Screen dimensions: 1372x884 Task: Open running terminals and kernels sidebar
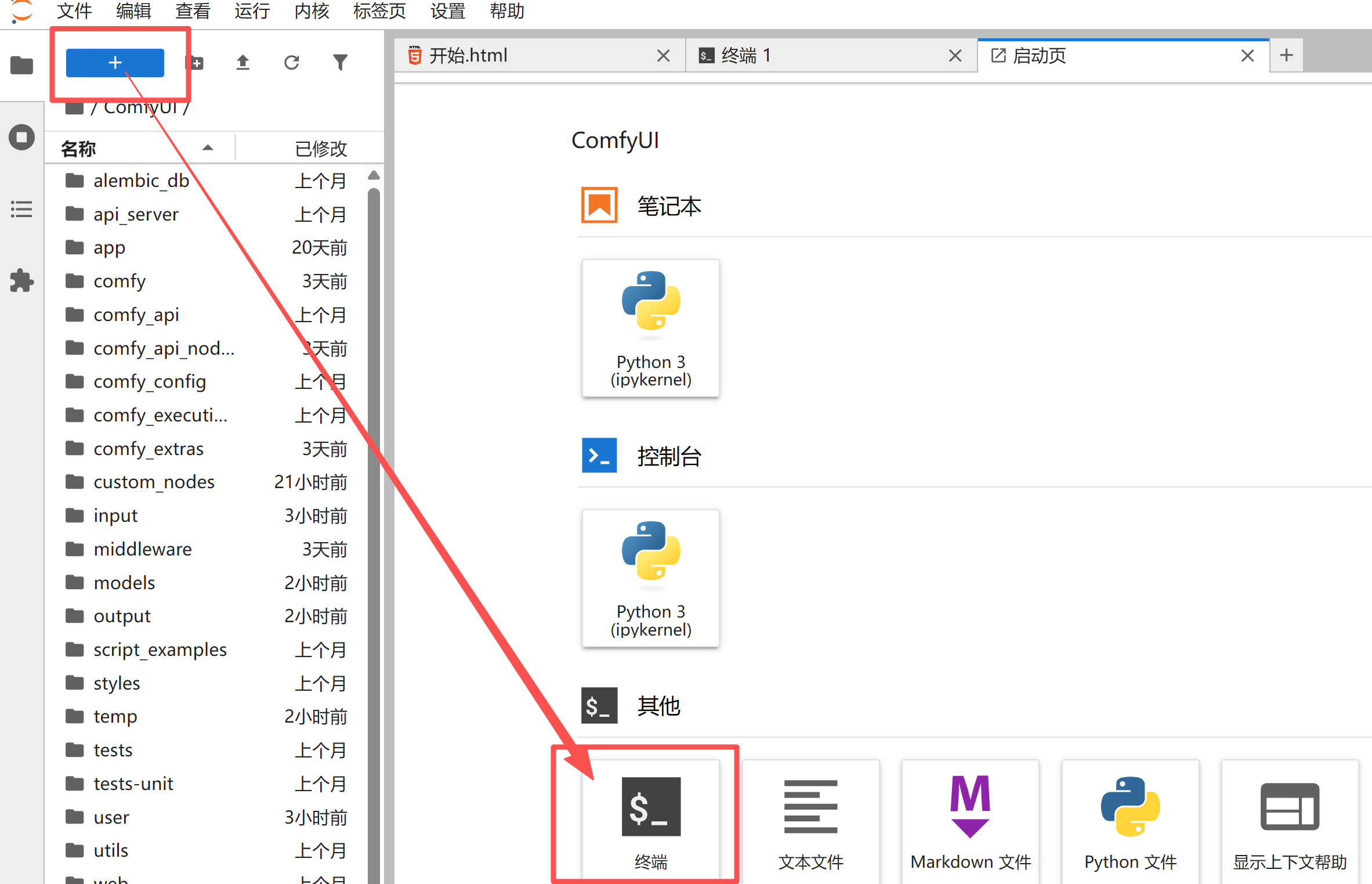coord(21,138)
